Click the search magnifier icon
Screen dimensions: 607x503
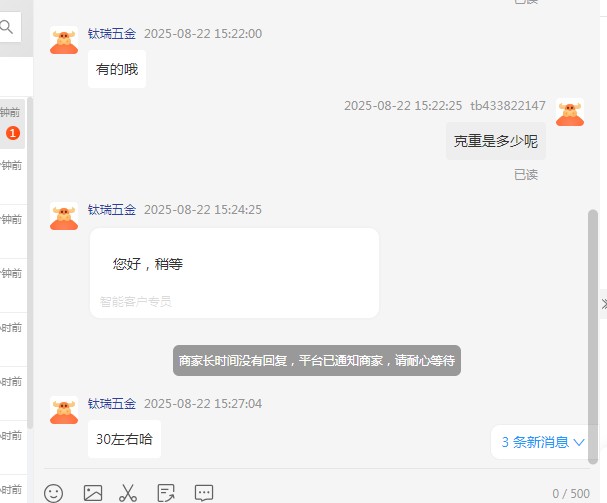pos(7,27)
